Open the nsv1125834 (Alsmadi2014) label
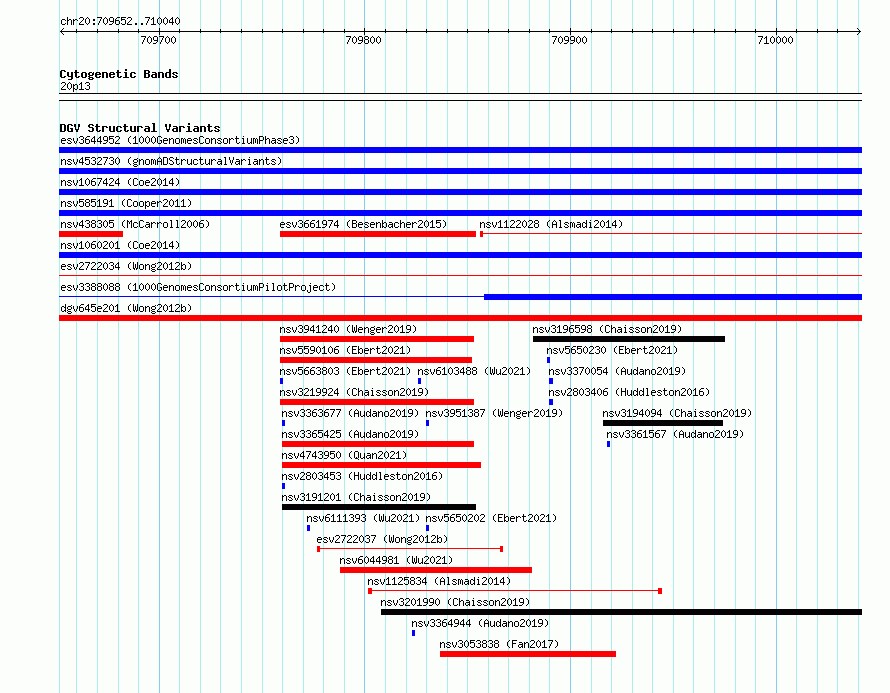The height and width of the screenshot is (693, 890). click(439, 581)
